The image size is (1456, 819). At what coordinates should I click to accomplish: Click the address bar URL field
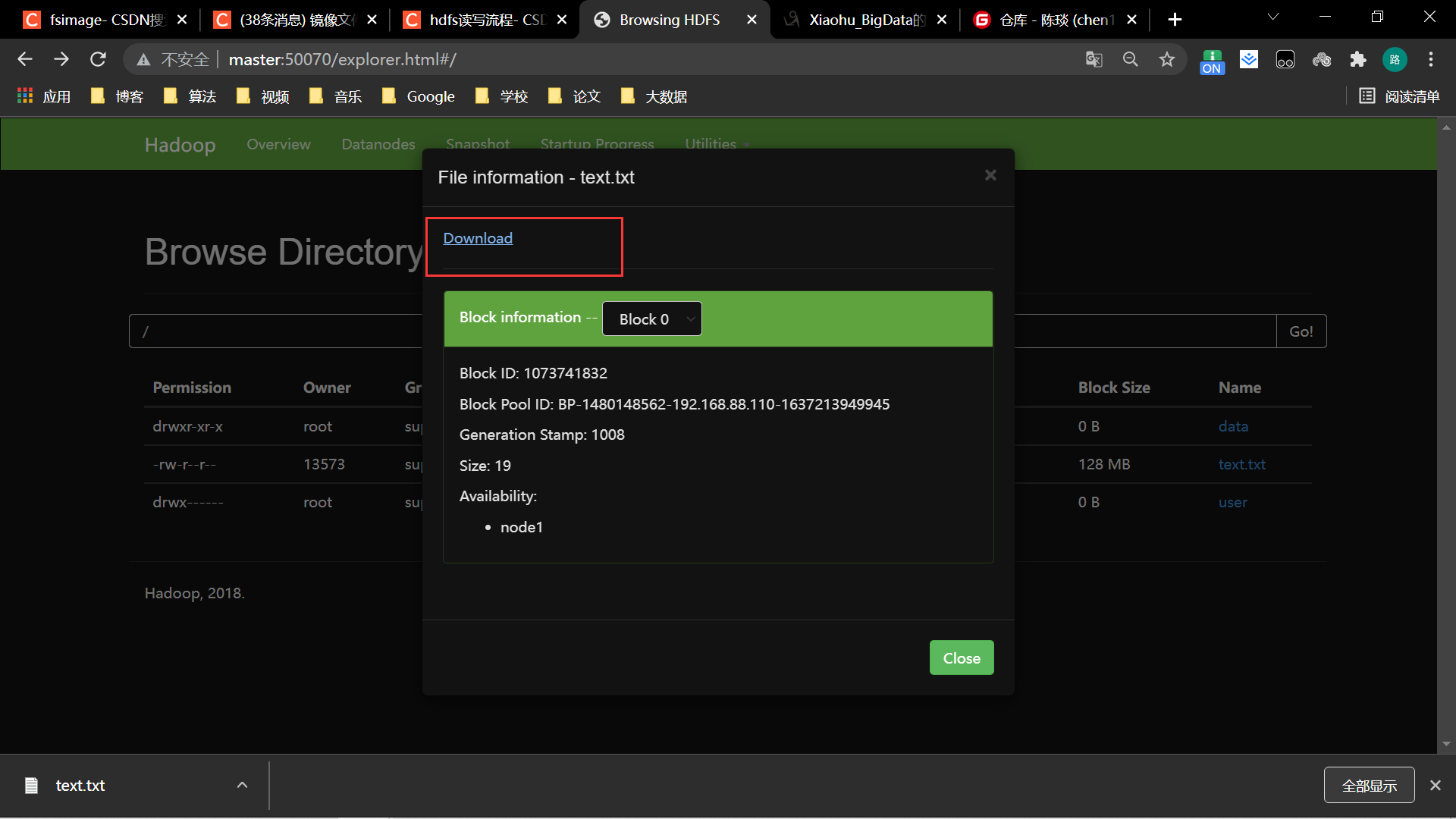607,59
